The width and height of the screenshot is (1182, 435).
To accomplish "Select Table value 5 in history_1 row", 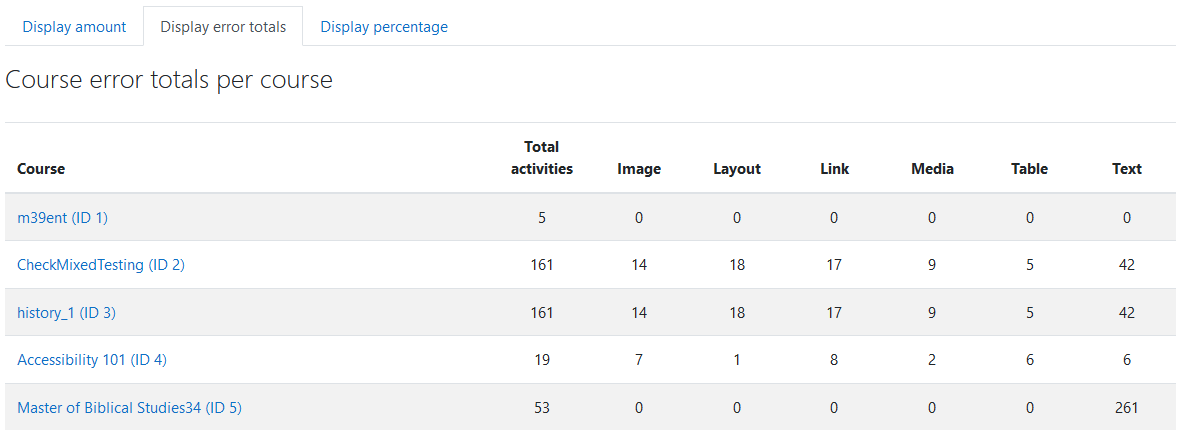I will 1030,313.
